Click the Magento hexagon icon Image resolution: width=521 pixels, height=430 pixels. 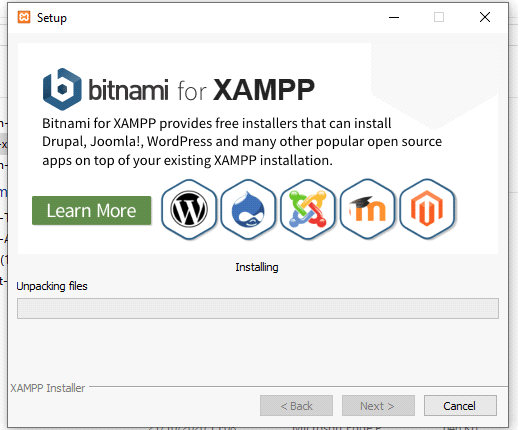click(427, 209)
